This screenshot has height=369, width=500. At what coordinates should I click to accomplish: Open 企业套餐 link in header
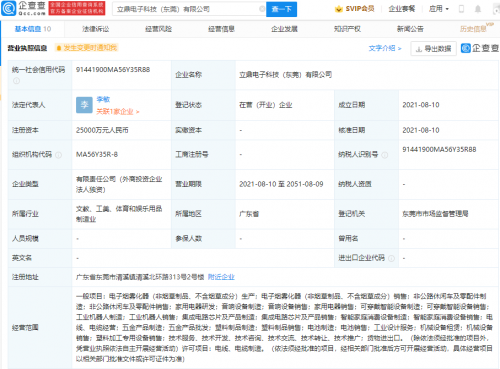click(x=402, y=9)
